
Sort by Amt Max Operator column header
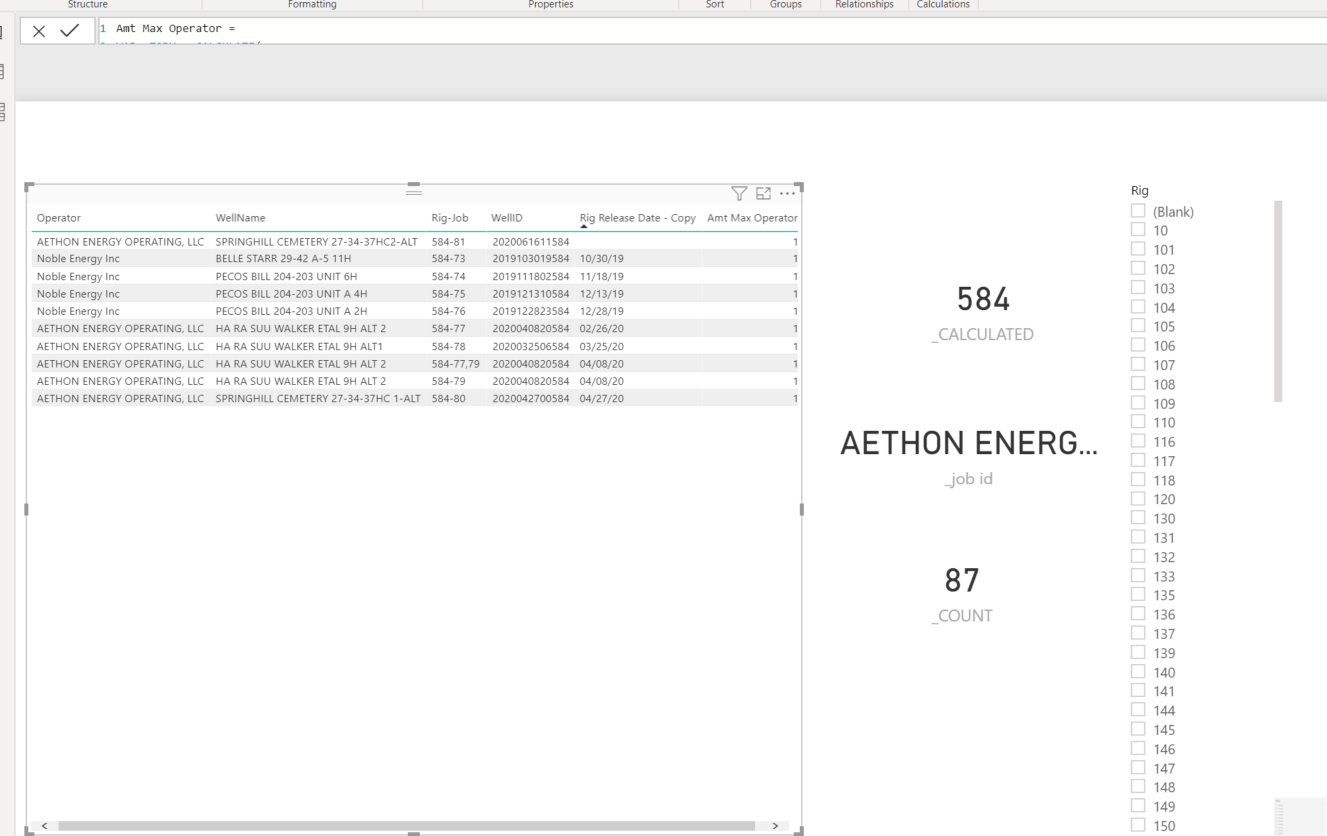point(752,218)
